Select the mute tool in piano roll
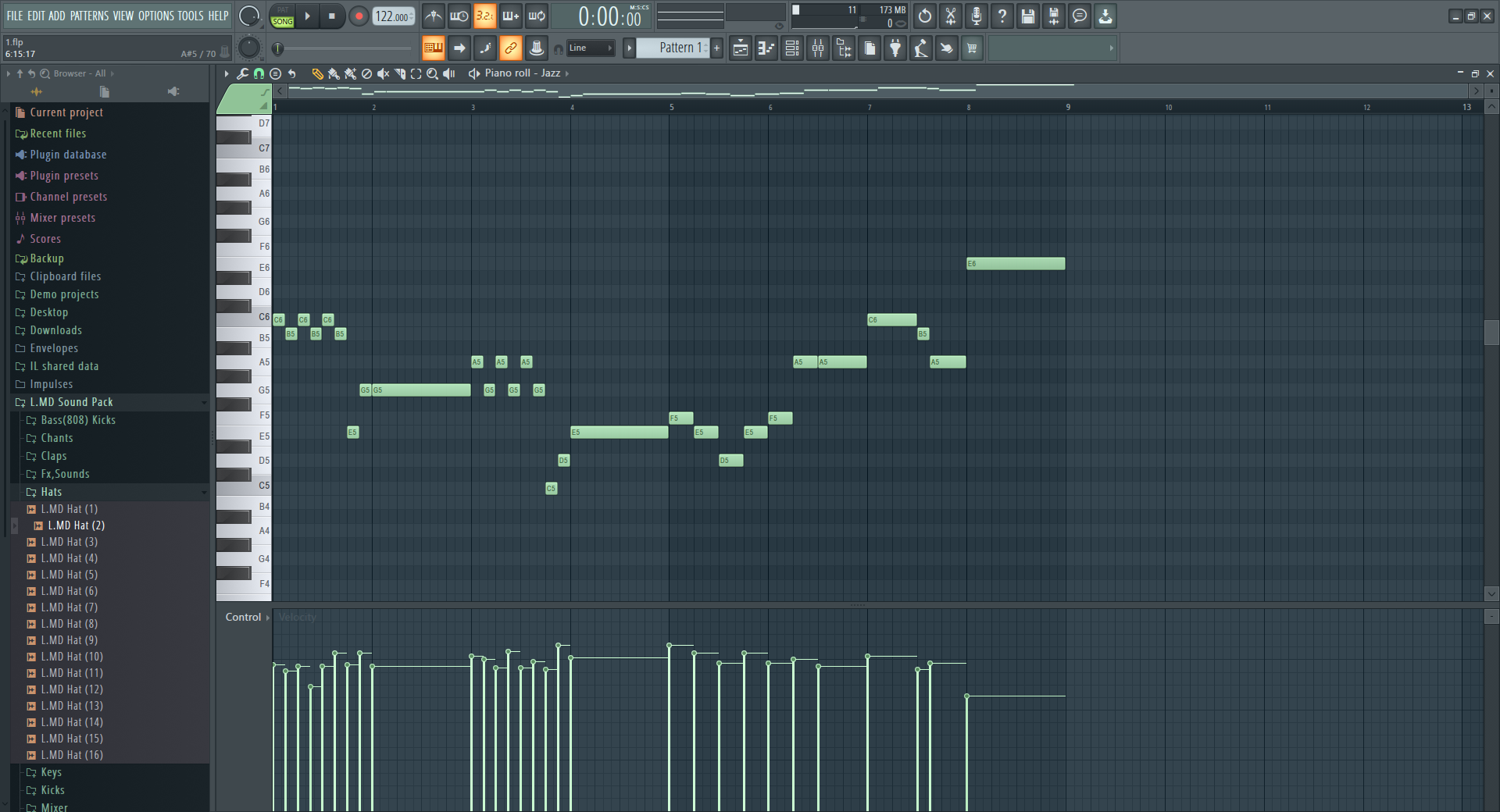Viewport: 1500px width, 812px height. pyautogui.click(x=383, y=73)
